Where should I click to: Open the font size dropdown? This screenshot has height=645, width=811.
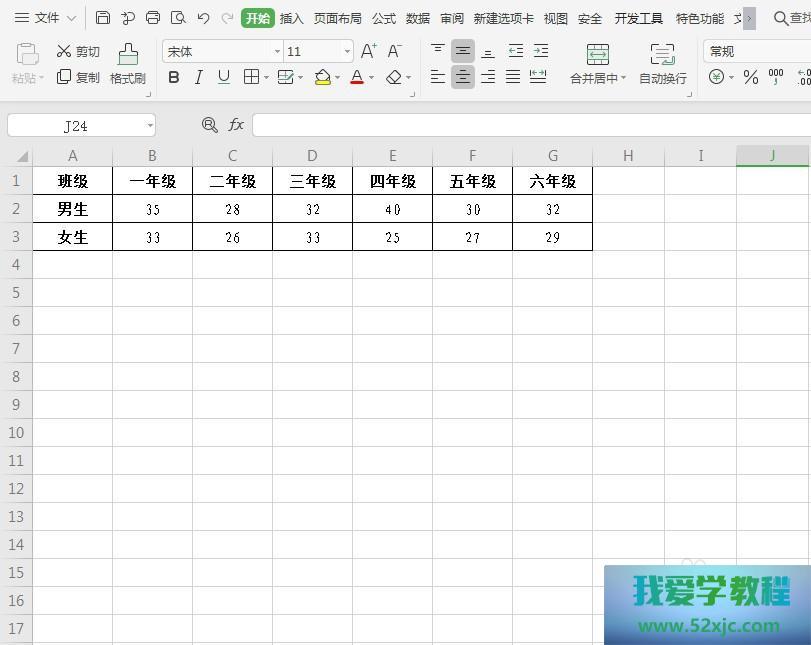(347, 51)
